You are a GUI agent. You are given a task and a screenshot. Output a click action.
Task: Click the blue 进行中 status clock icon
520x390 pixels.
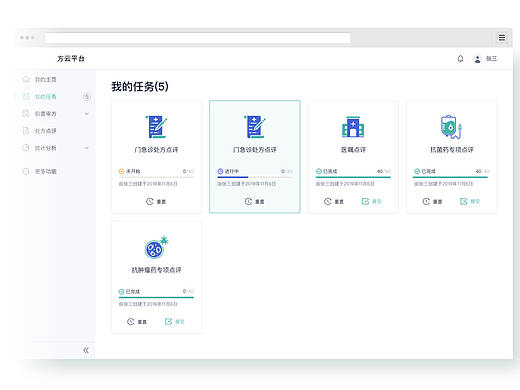[x=220, y=171]
